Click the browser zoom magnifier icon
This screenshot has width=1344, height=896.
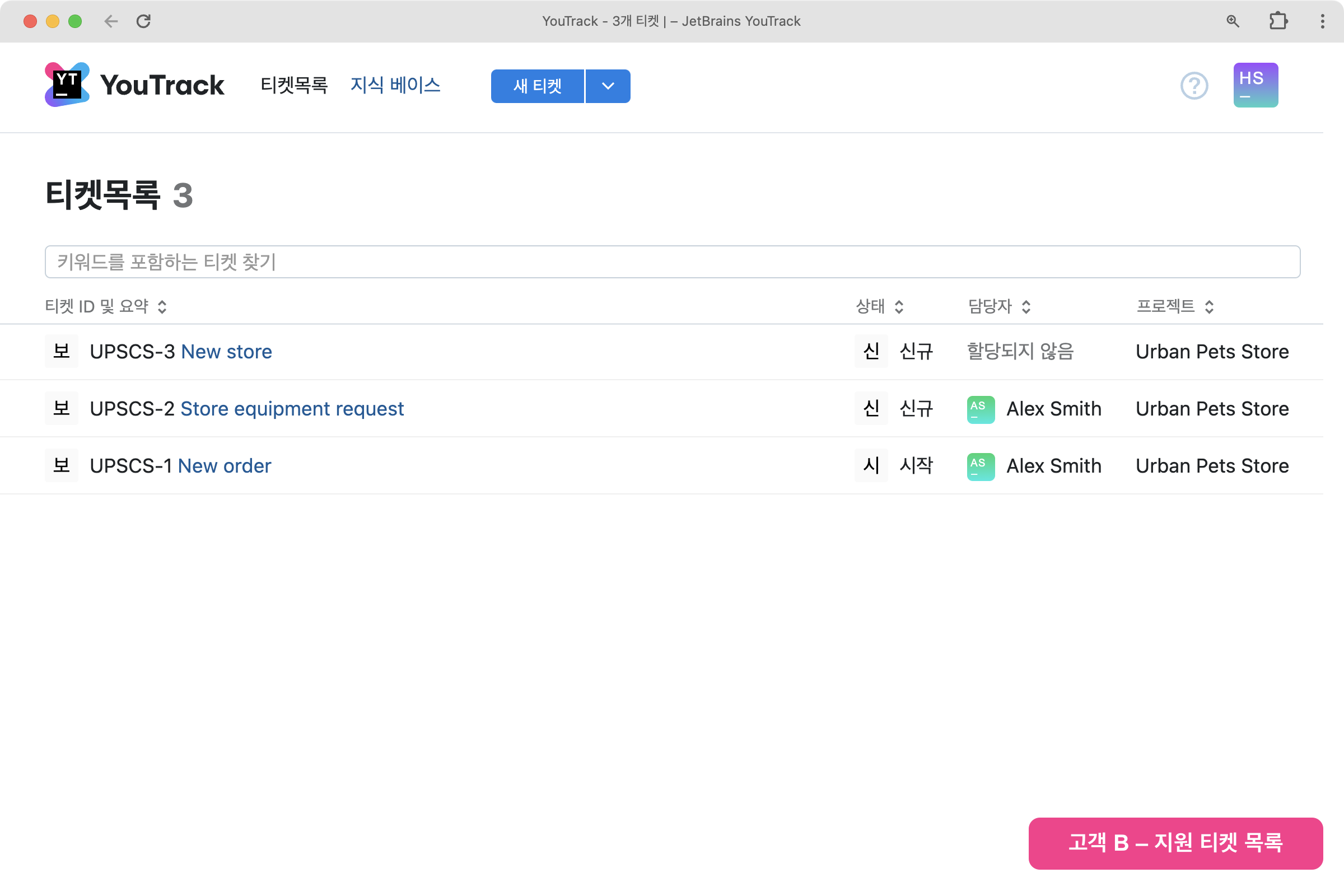1233,21
